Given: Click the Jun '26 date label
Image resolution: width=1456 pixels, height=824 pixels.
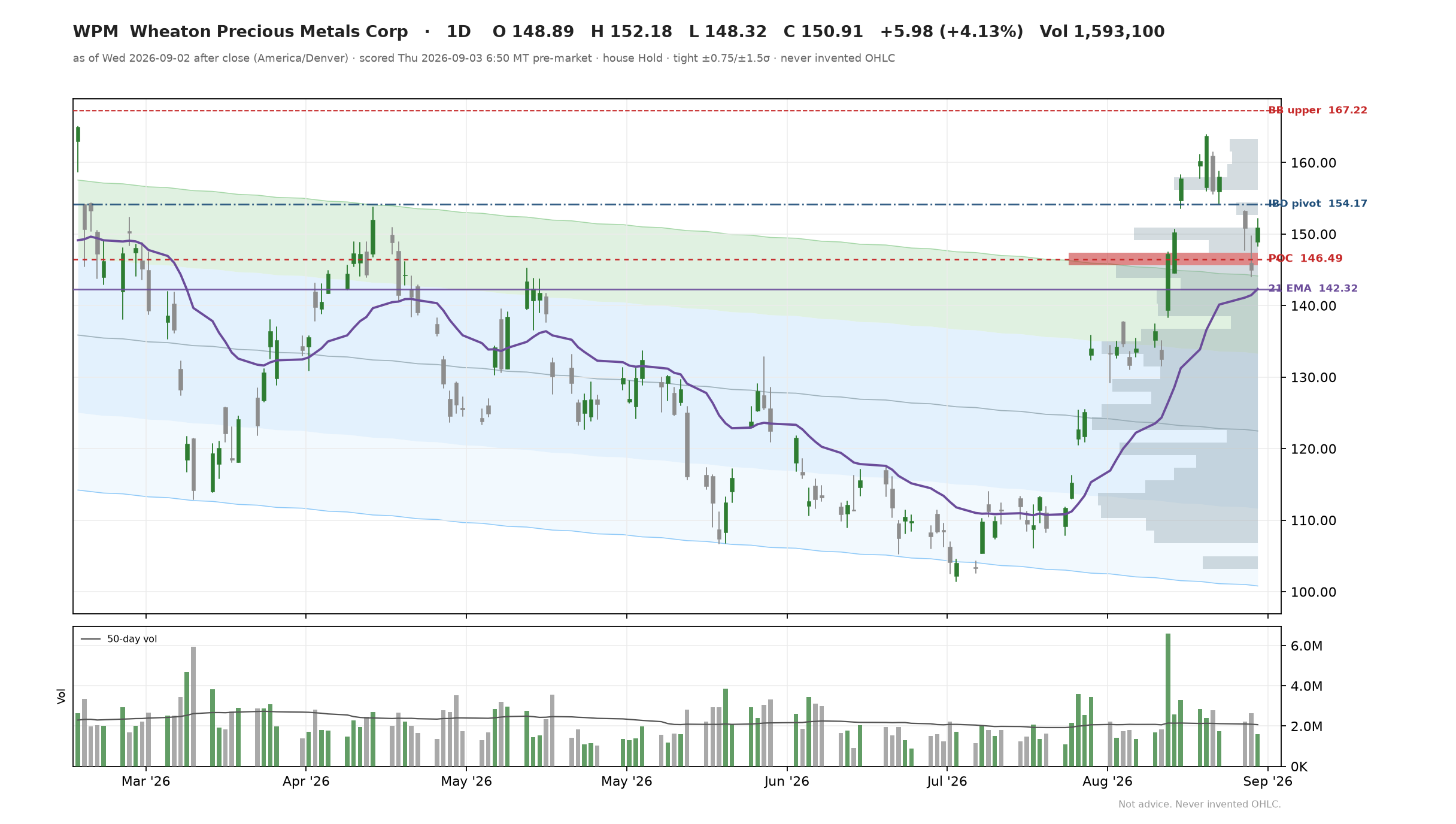Looking at the screenshot, I should pos(787,781).
